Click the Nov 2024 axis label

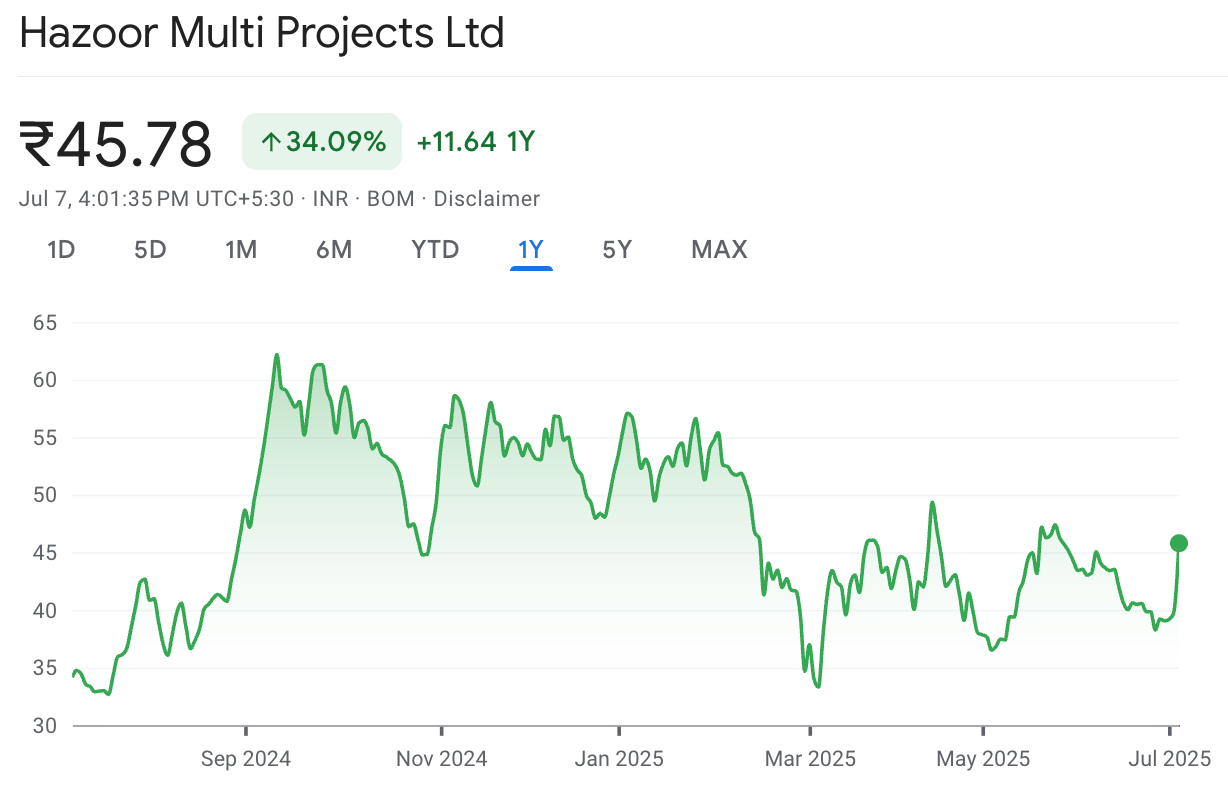click(442, 759)
